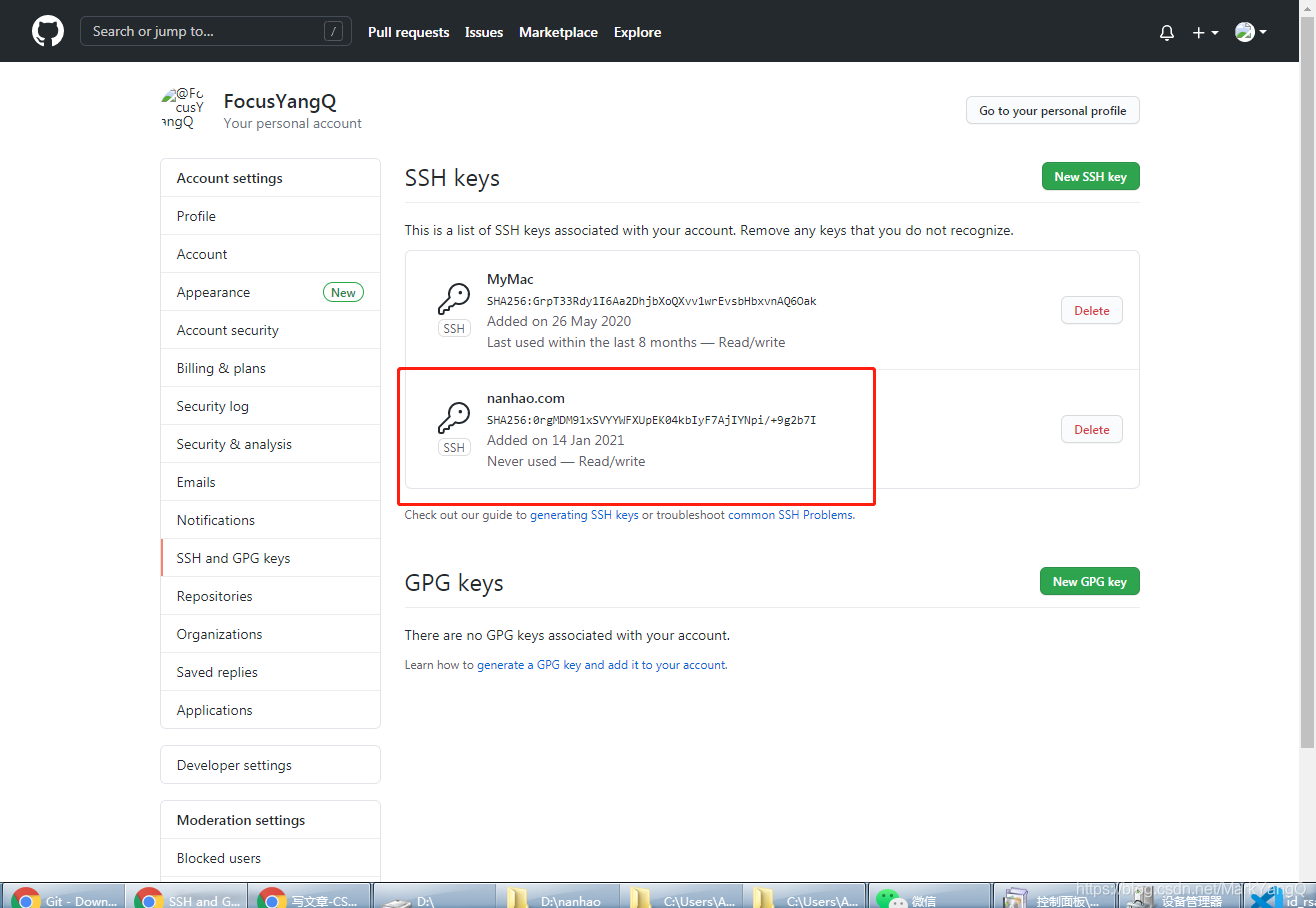
Task: Open Repositories settings in sidebar
Action: point(270,596)
